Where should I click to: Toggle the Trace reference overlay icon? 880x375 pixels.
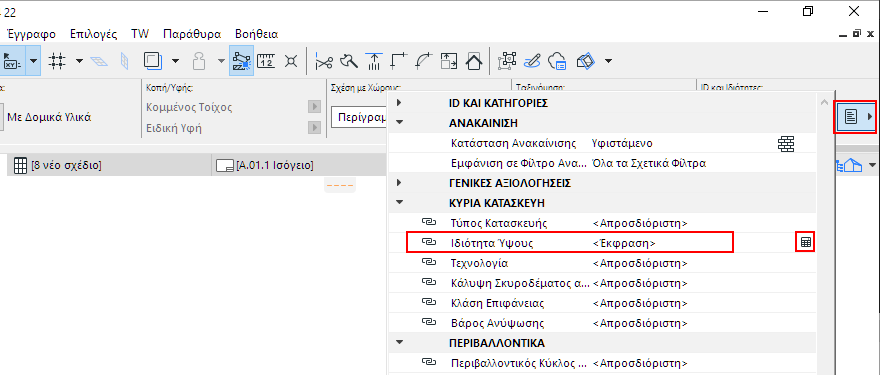[153, 61]
